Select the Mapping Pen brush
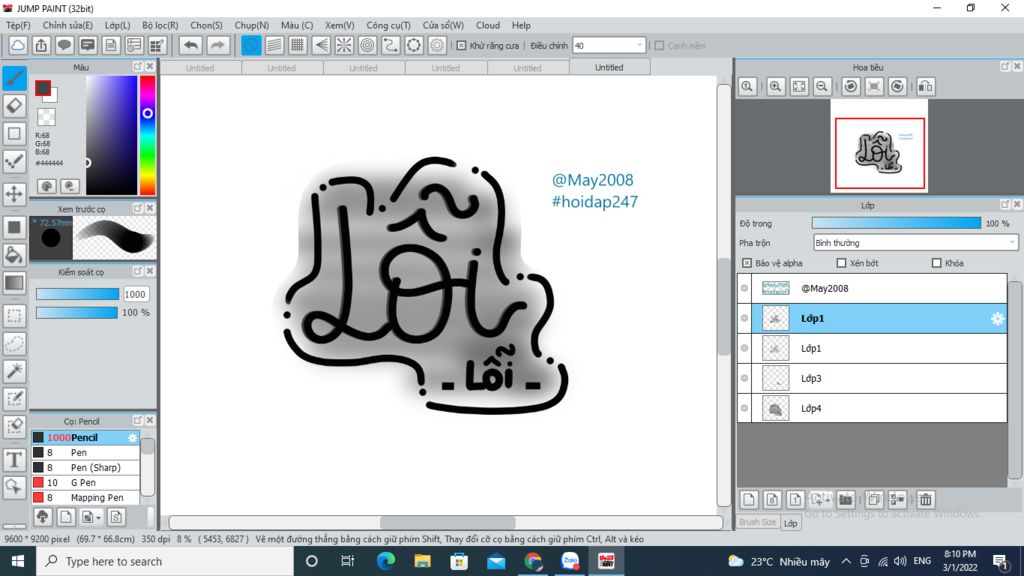Image resolution: width=1024 pixels, height=576 pixels. (x=86, y=498)
